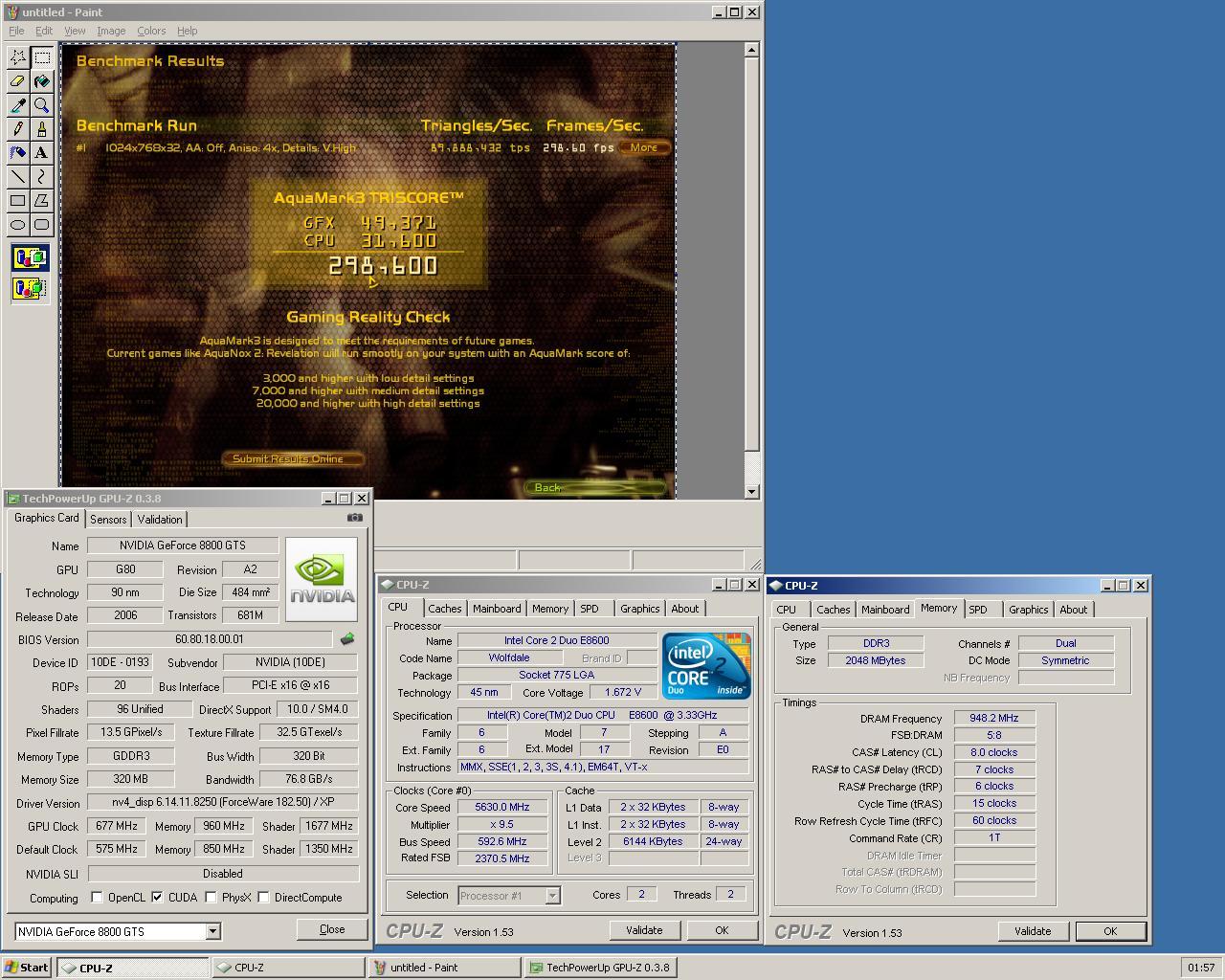Select the Polygon shape tool
Screen dimensions: 1225x980
pos(42,201)
